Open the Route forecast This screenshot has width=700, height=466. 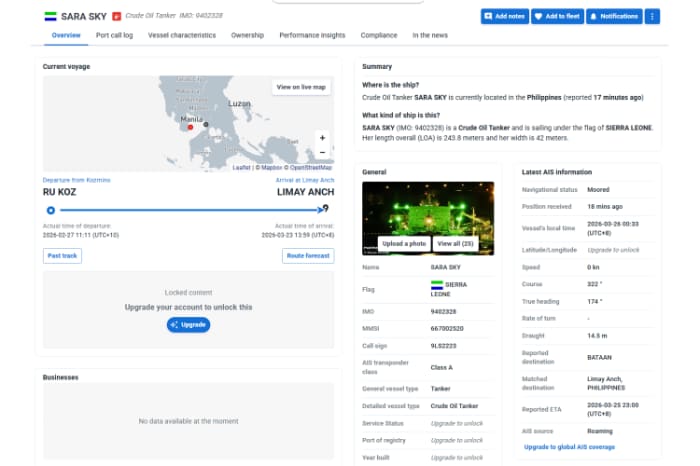(307, 256)
